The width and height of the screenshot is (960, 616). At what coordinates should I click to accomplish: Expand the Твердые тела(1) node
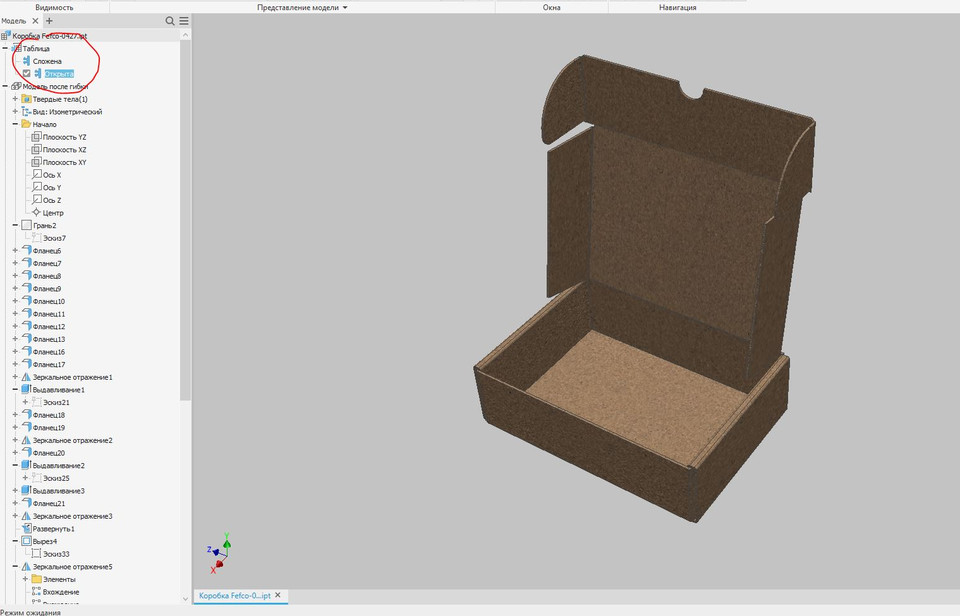14,99
